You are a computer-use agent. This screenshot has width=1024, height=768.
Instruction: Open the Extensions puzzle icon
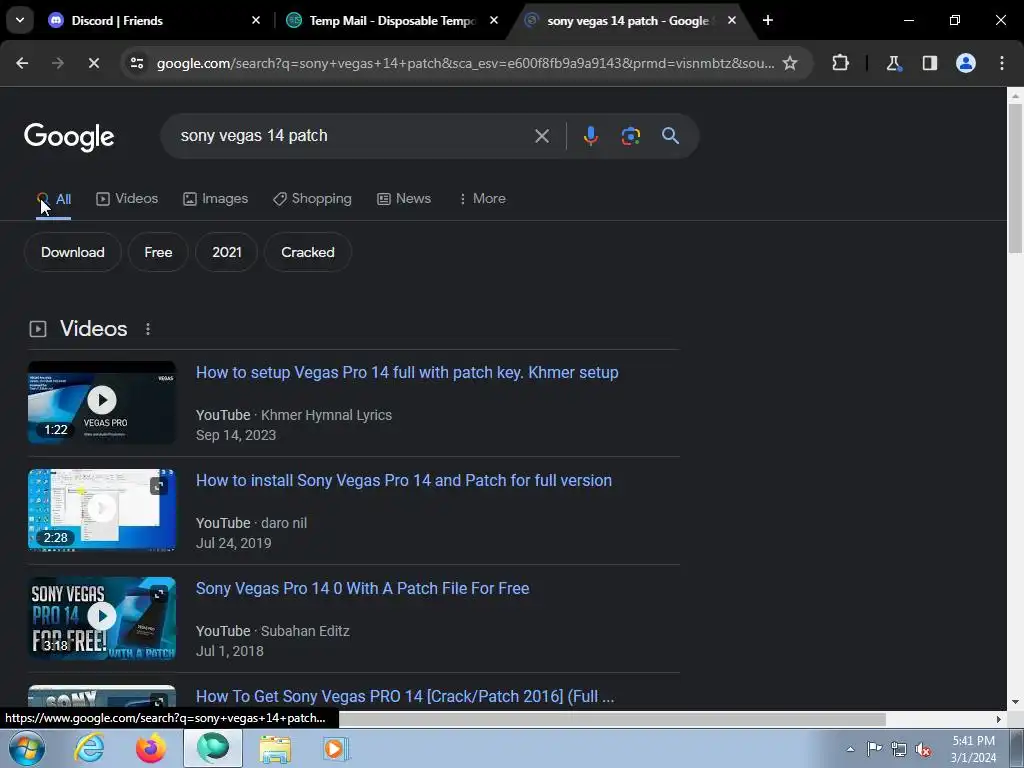click(840, 63)
